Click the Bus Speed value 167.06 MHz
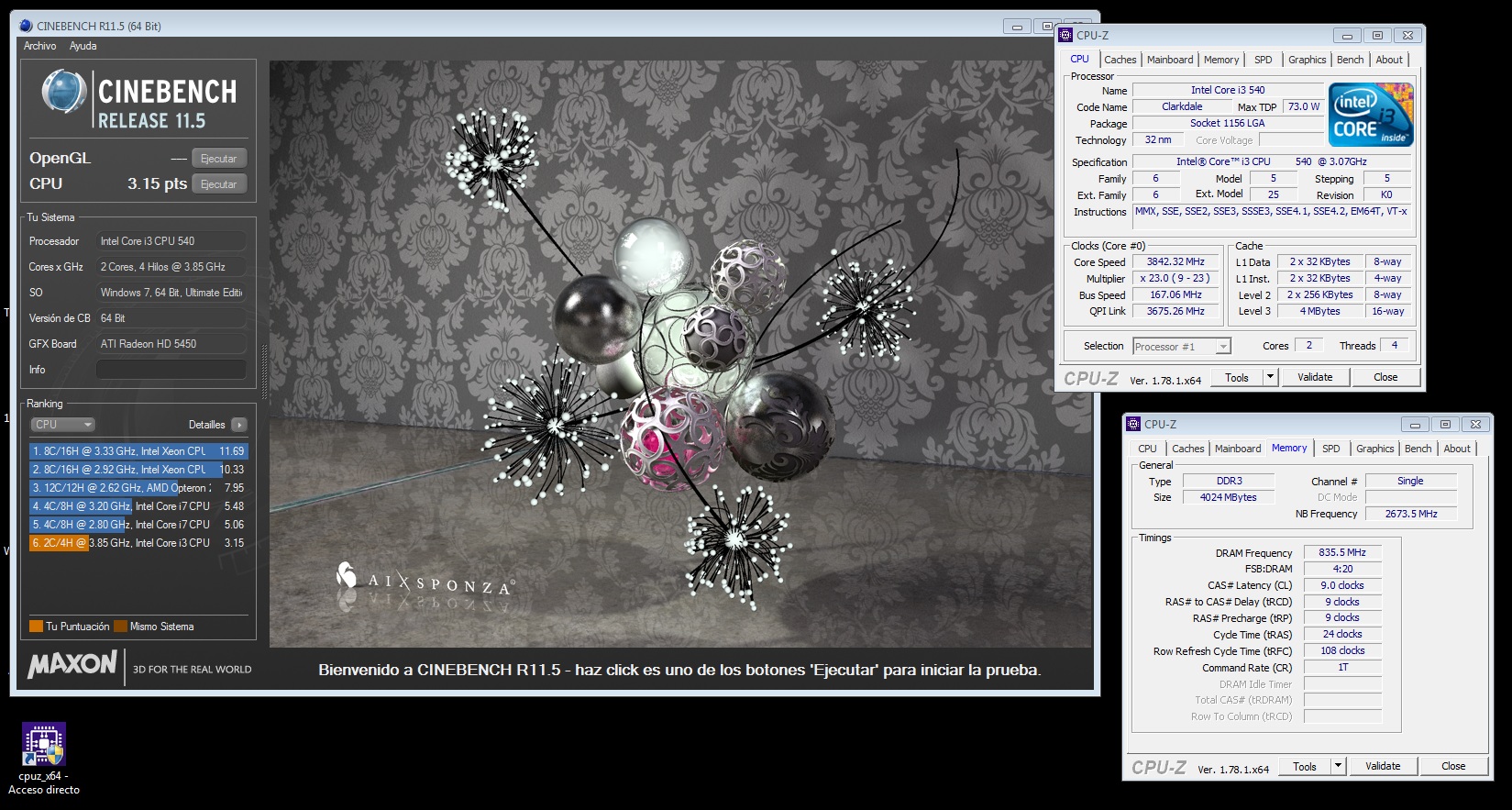Screen dimensions: 1512x810 click(x=1175, y=295)
